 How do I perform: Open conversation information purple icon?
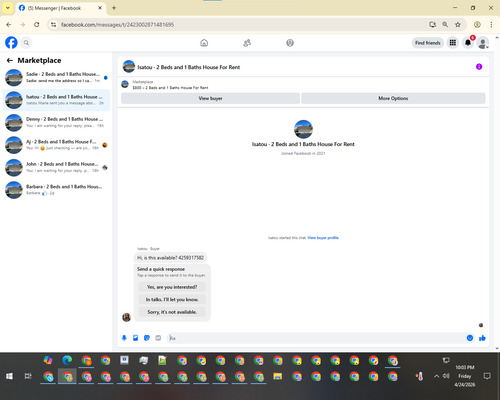pyautogui.click(x=479, y=67)
